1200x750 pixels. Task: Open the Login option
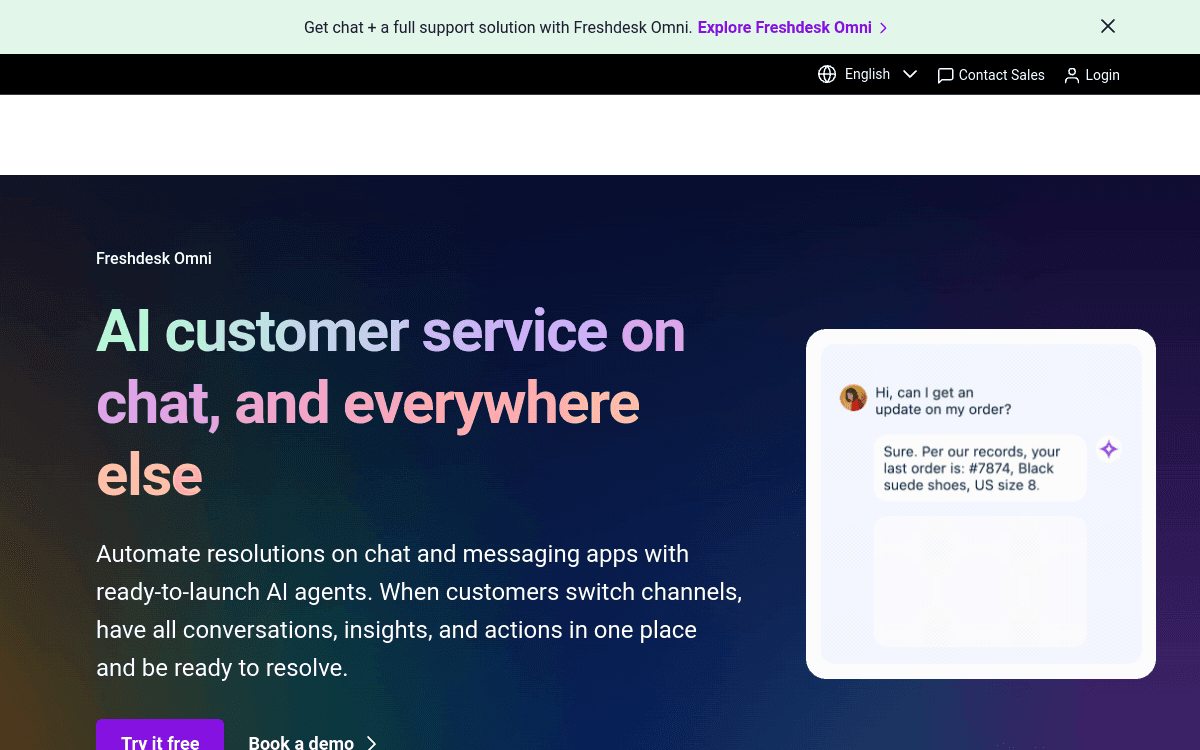[x=1102, y=74]
